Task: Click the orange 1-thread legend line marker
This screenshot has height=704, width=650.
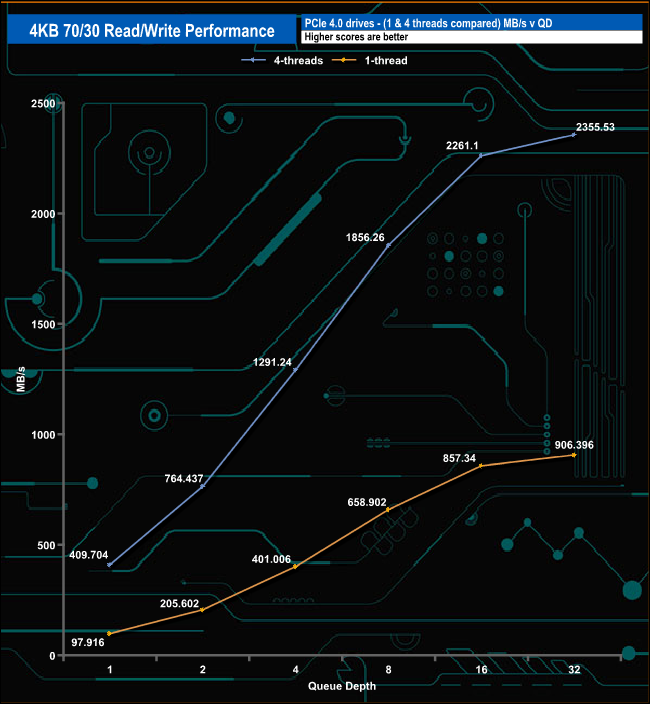Action: point(344,60)
